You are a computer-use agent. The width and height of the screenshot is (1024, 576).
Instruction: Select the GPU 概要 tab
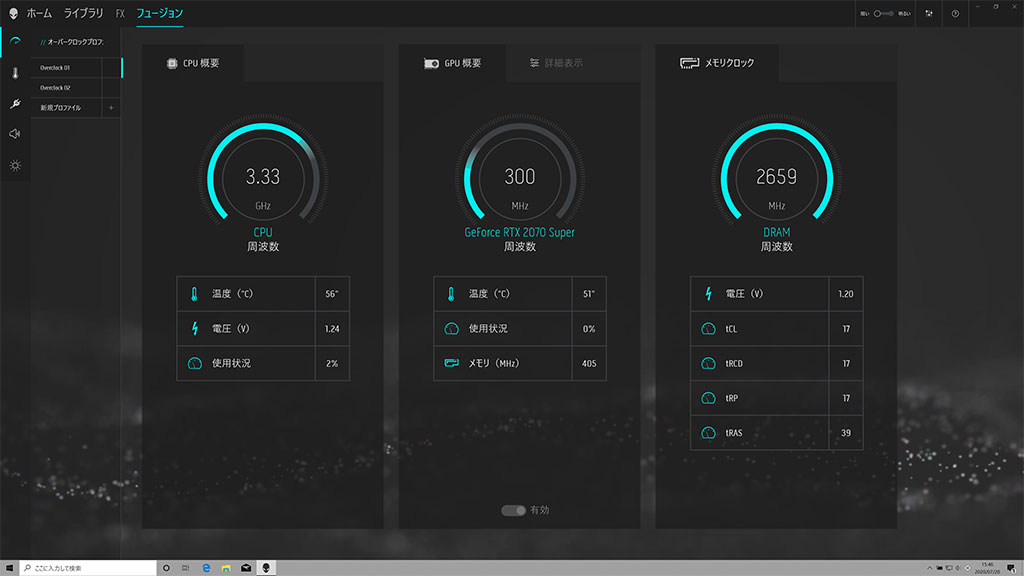pyautogui.click(x=452, y=63)
